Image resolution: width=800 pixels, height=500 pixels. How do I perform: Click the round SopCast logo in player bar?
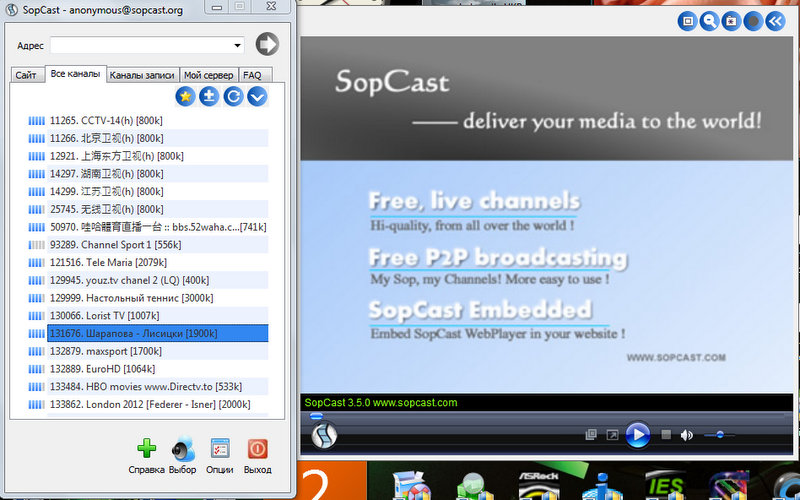pyautogui.click(x=324, y=435)
